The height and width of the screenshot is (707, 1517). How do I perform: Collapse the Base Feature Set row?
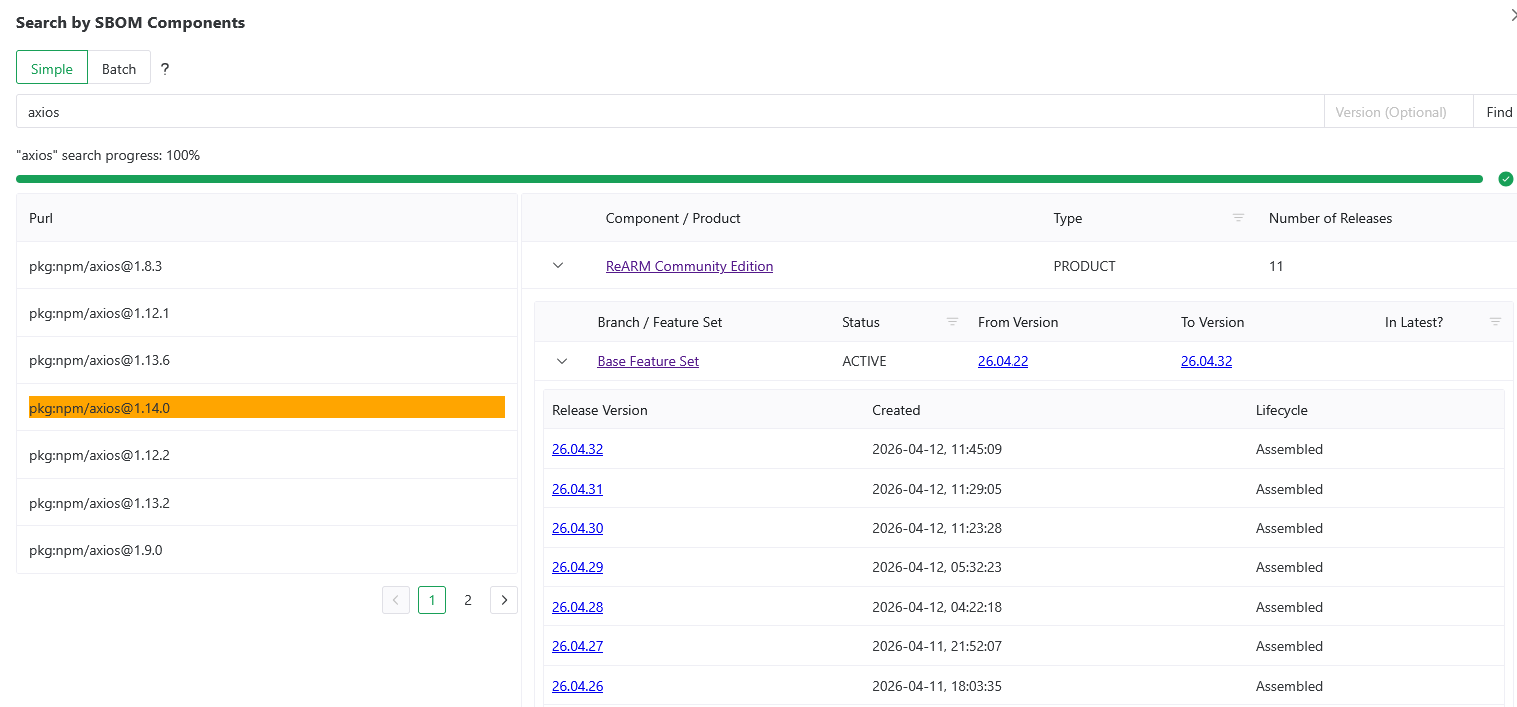point(562,361)
